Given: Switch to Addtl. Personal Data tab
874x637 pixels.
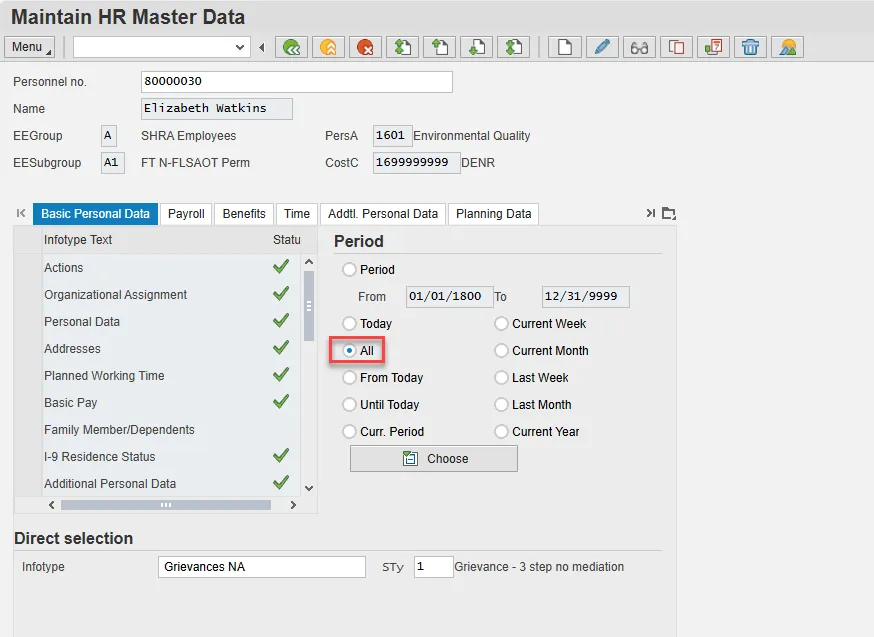Looking at the screenshot, I should tap(383, 214).
